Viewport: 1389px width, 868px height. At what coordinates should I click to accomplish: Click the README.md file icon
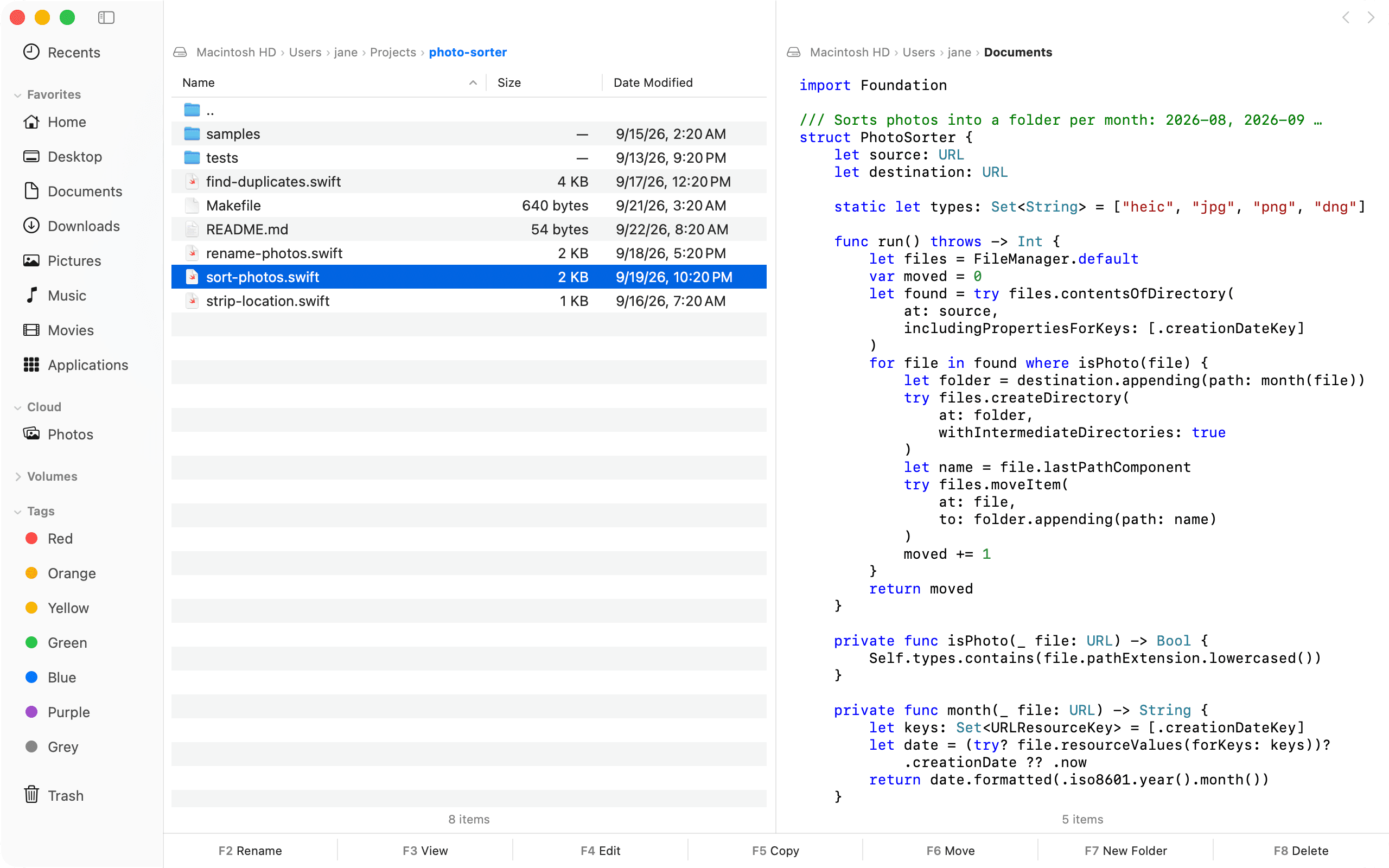192,229
